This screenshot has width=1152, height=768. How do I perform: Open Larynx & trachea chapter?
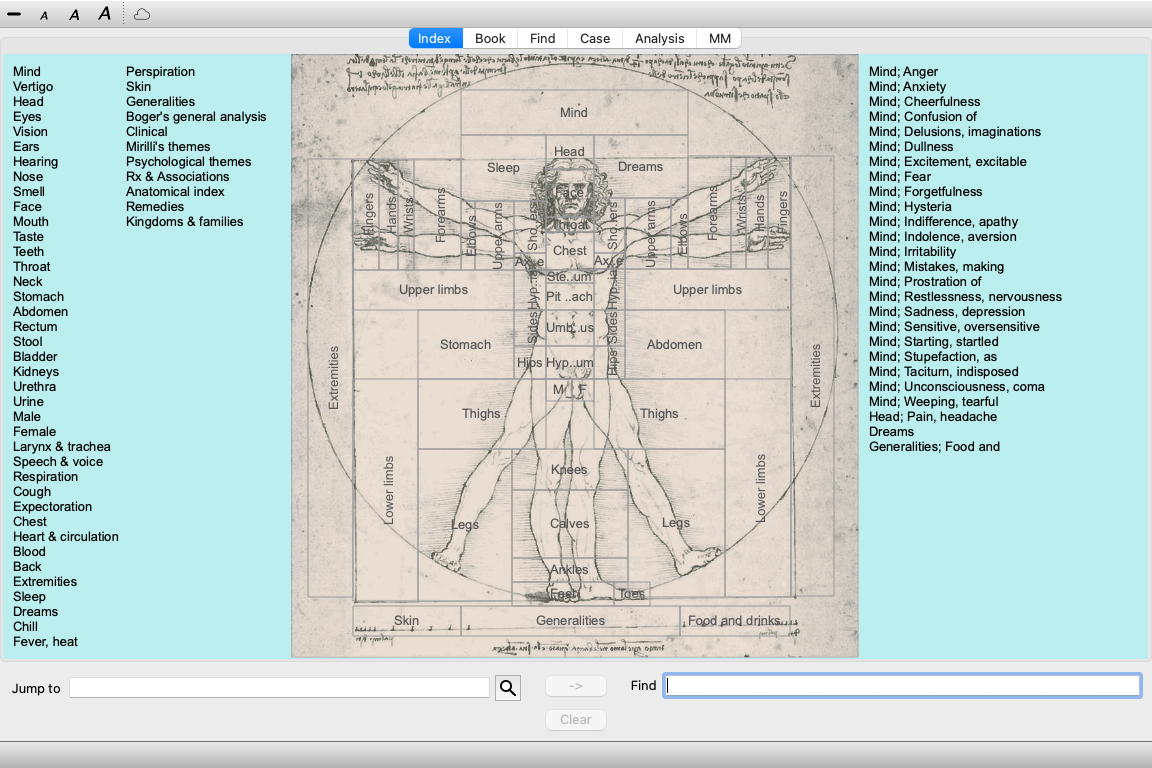point(62,447)
